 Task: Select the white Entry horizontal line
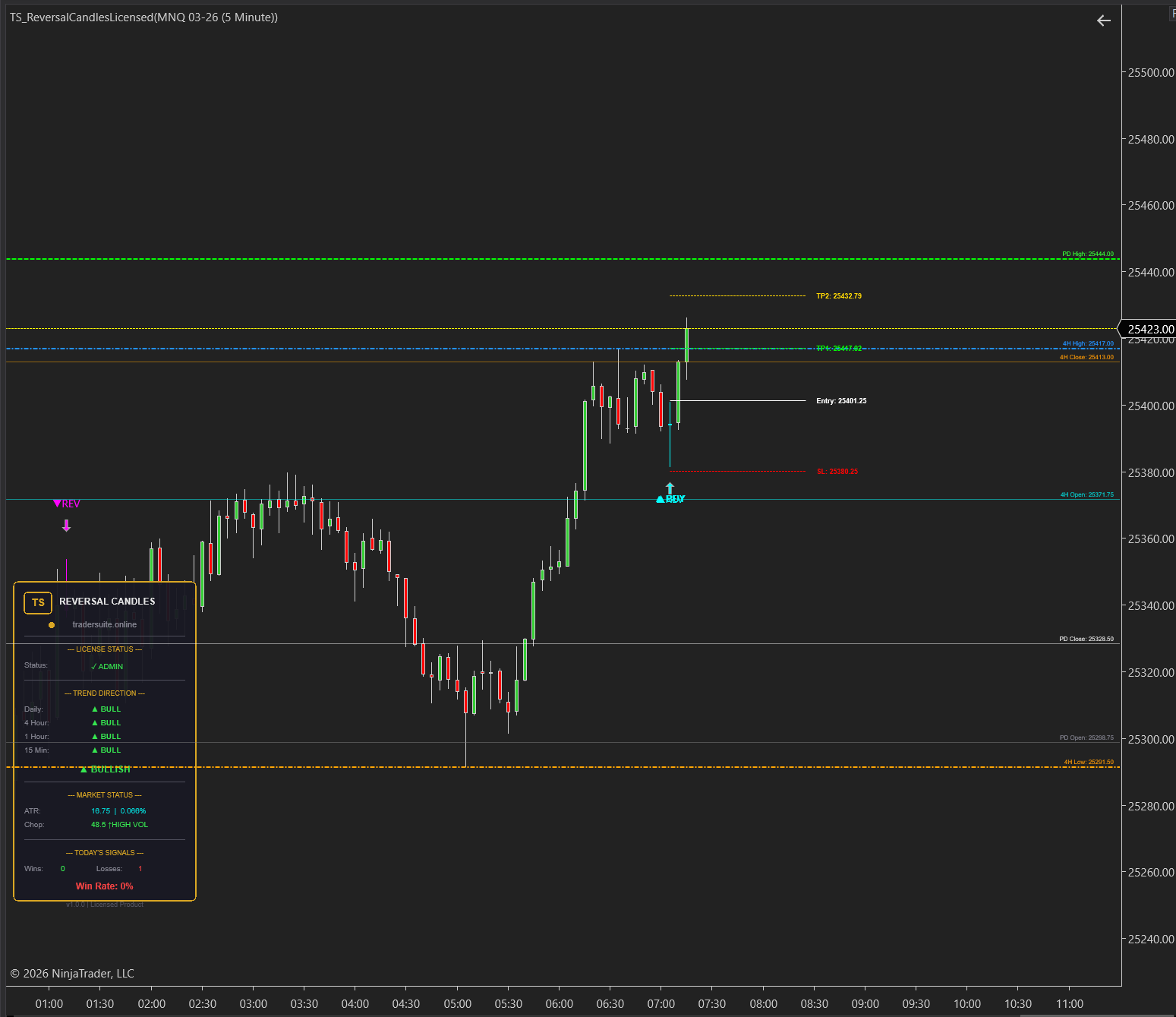point(738,400)
